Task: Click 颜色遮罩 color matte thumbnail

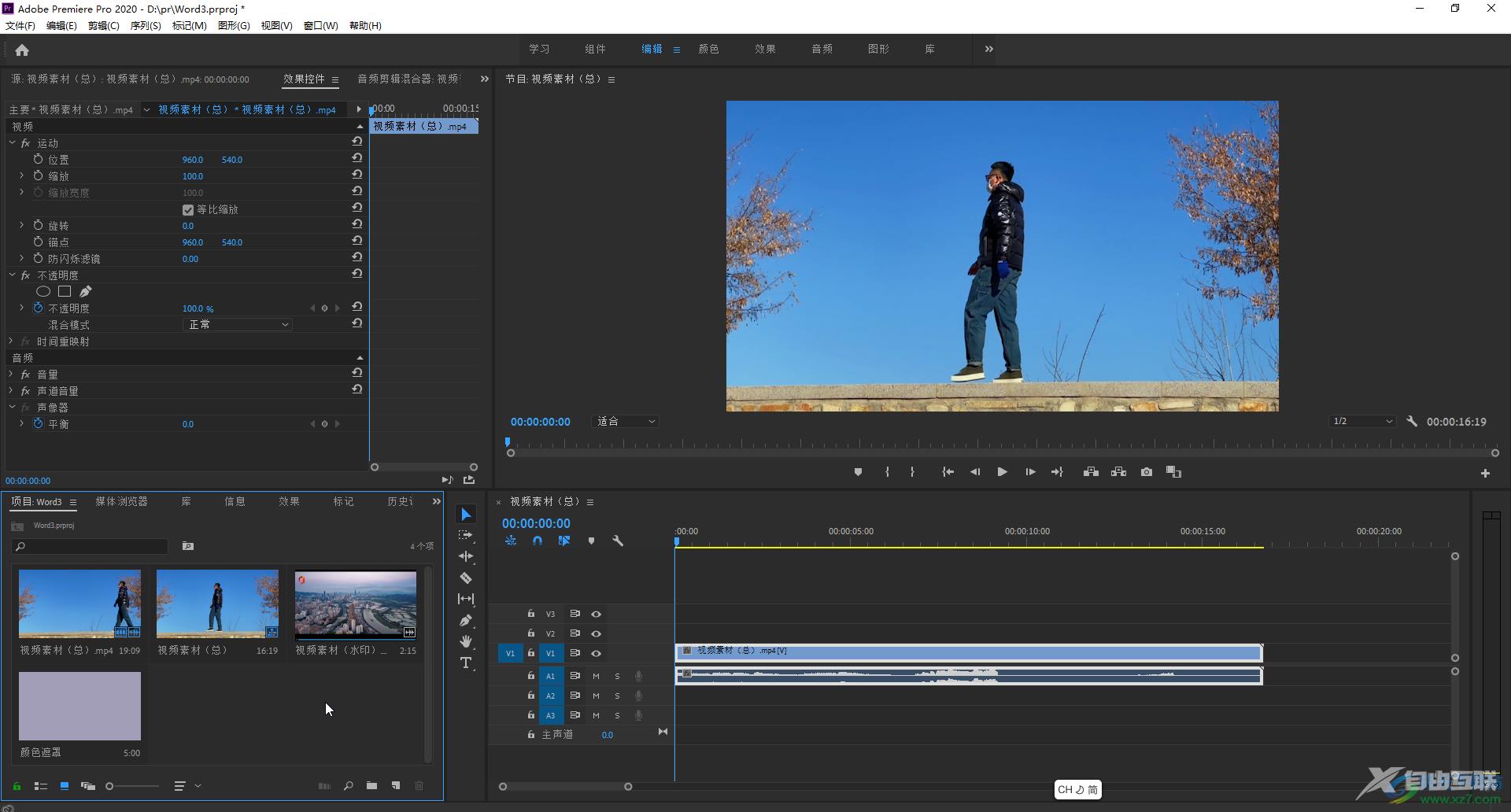Action: 79,706
